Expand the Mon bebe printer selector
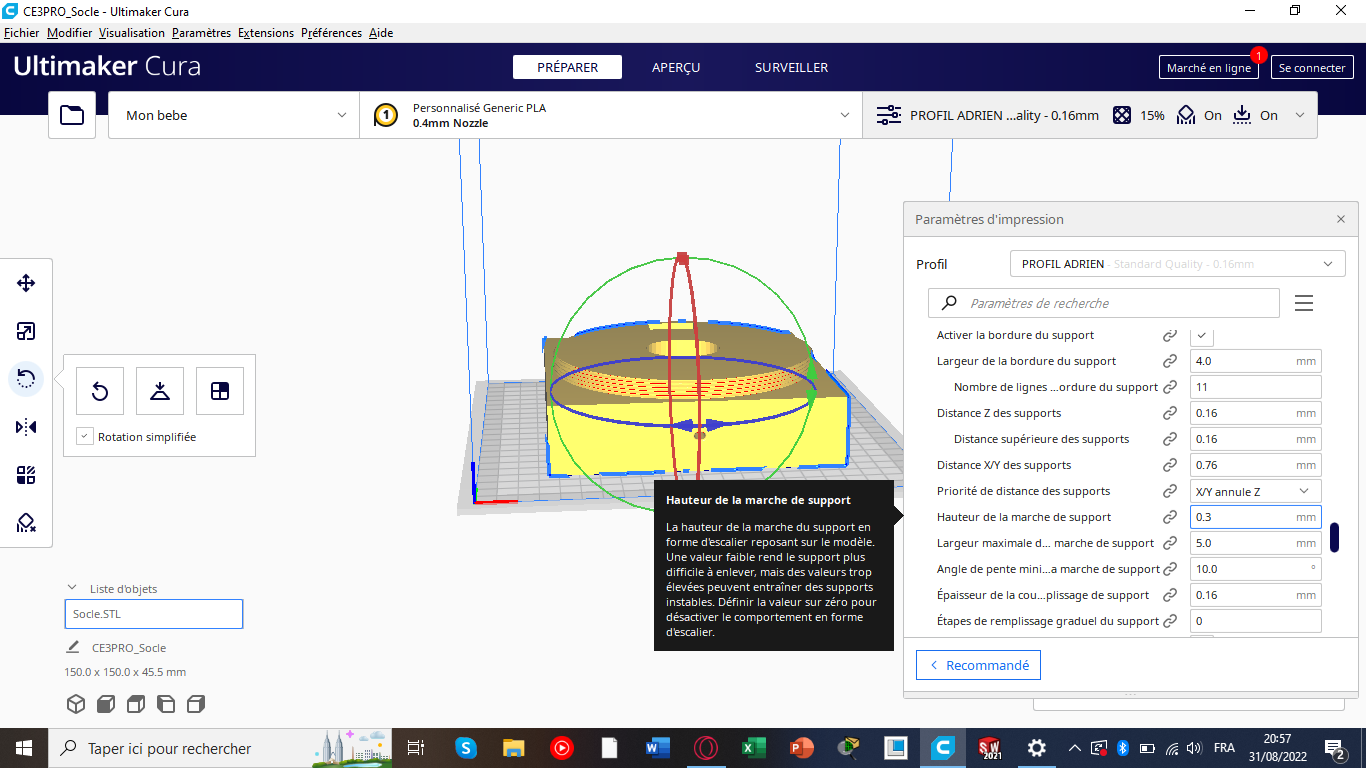Viewport: 1366px width, 768px height. click(234, 115)
